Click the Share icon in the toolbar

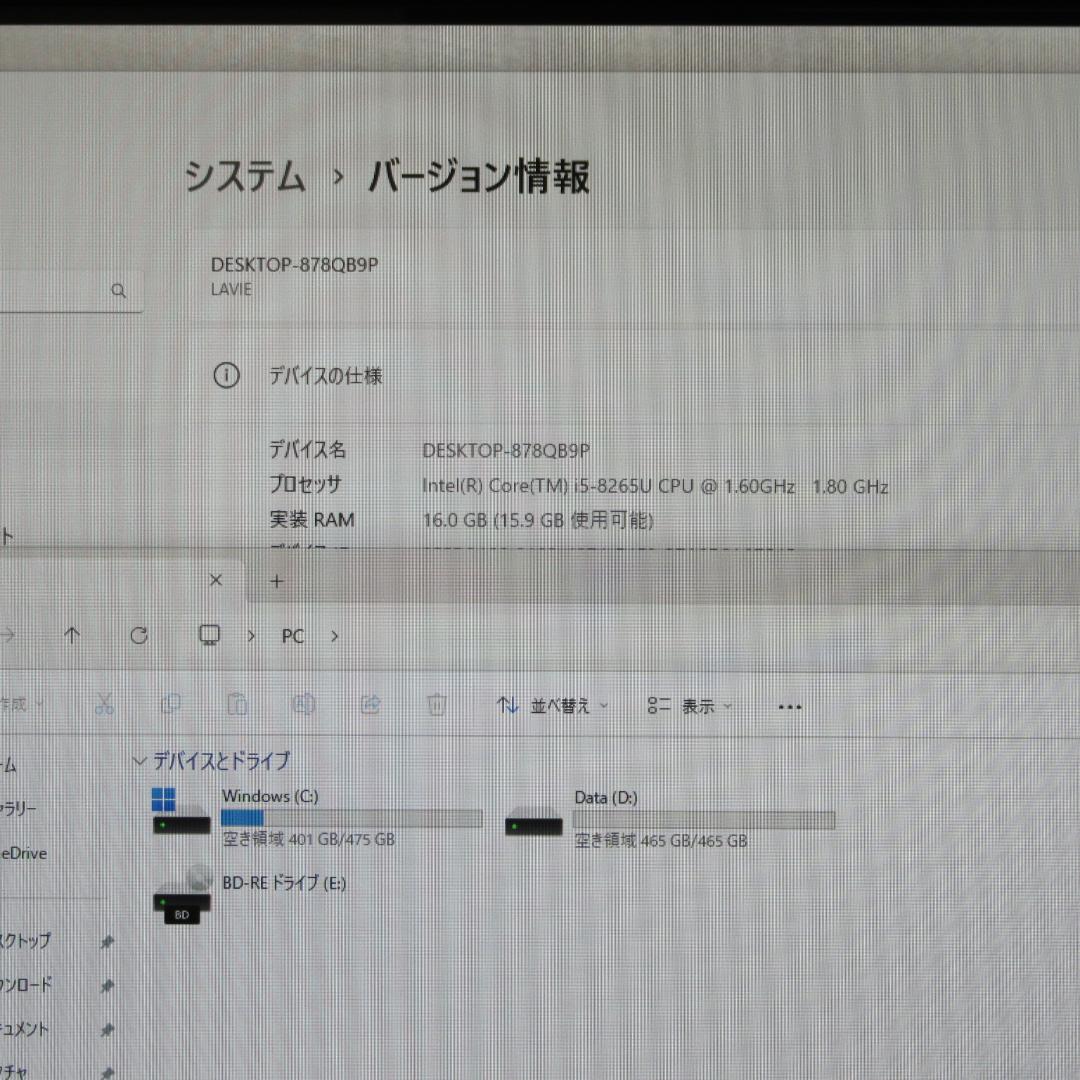(x=370, y=705)
